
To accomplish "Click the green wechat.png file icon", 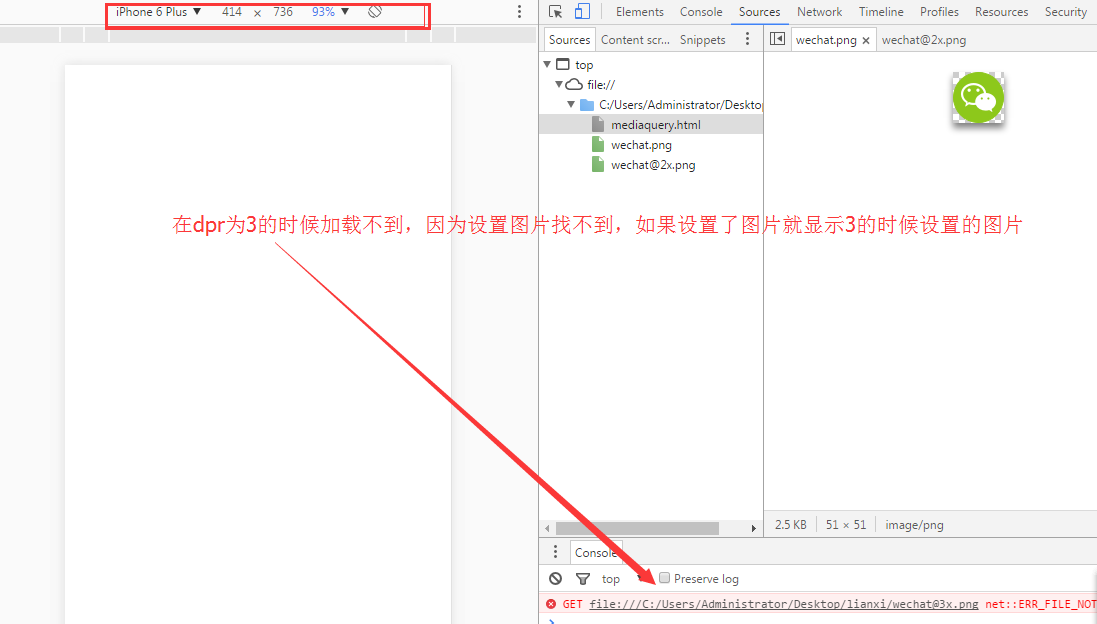I will coord(597,145).
